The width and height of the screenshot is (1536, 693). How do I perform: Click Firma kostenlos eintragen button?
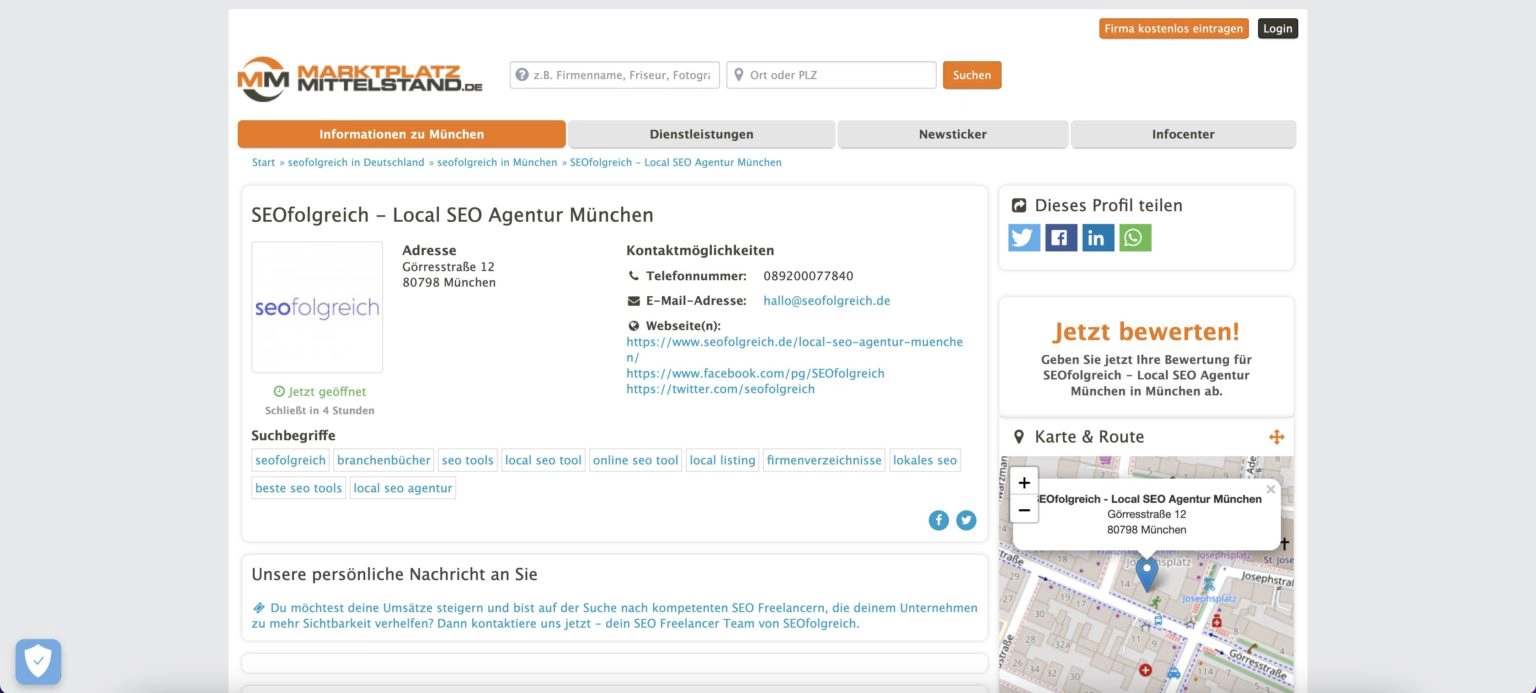(1174, 29)
